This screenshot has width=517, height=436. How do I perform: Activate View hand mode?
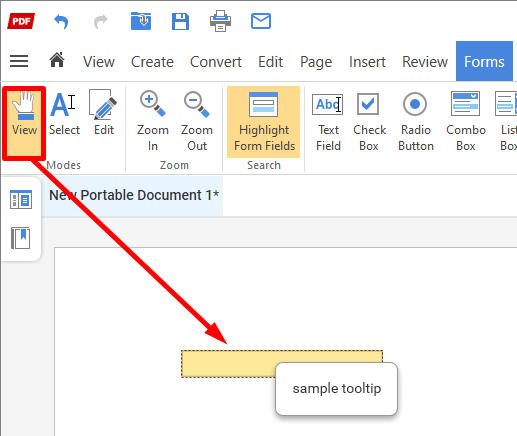24,123
